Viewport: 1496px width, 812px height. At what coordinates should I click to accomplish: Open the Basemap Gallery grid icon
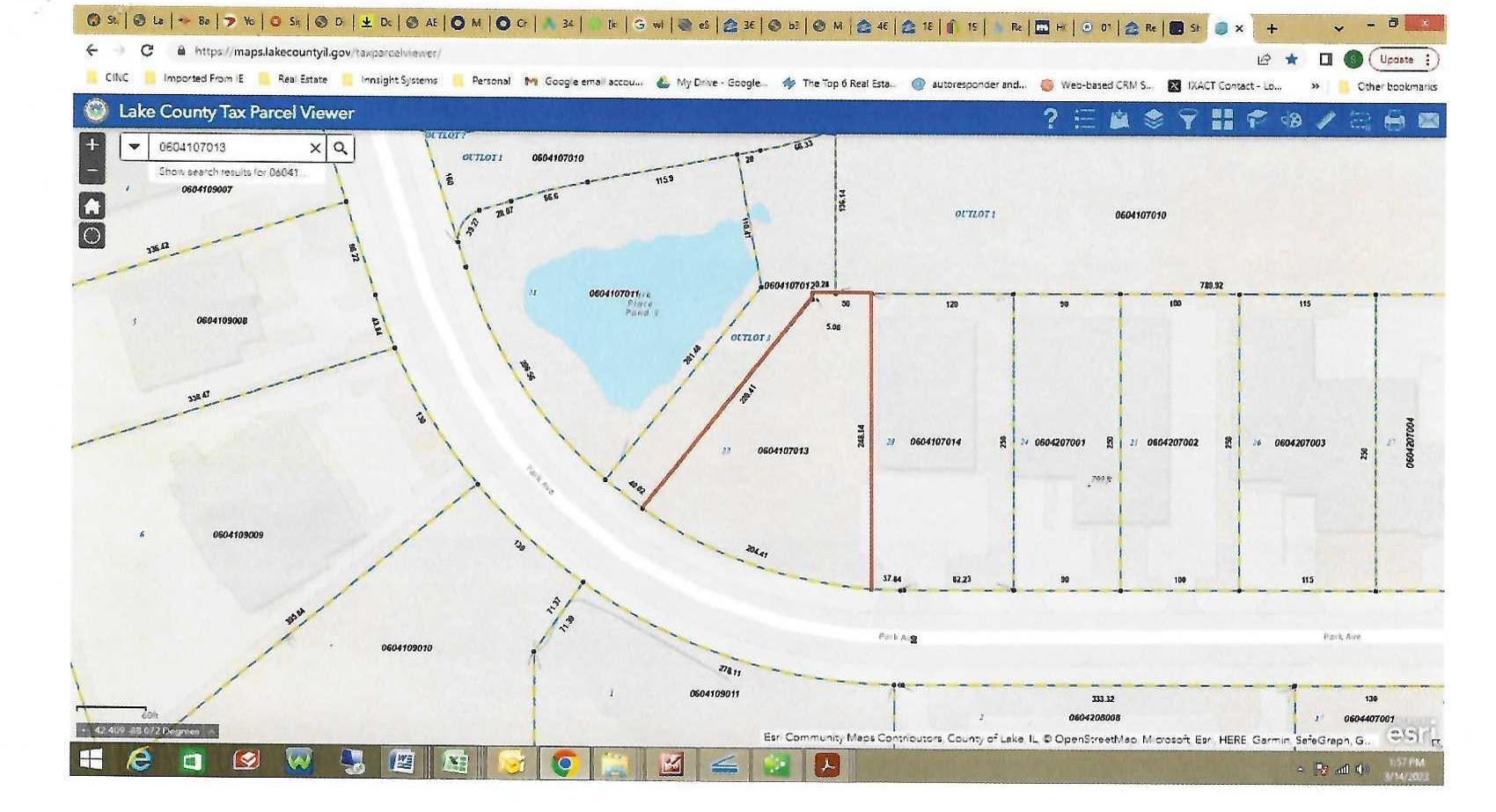[x=1222, y=119]
